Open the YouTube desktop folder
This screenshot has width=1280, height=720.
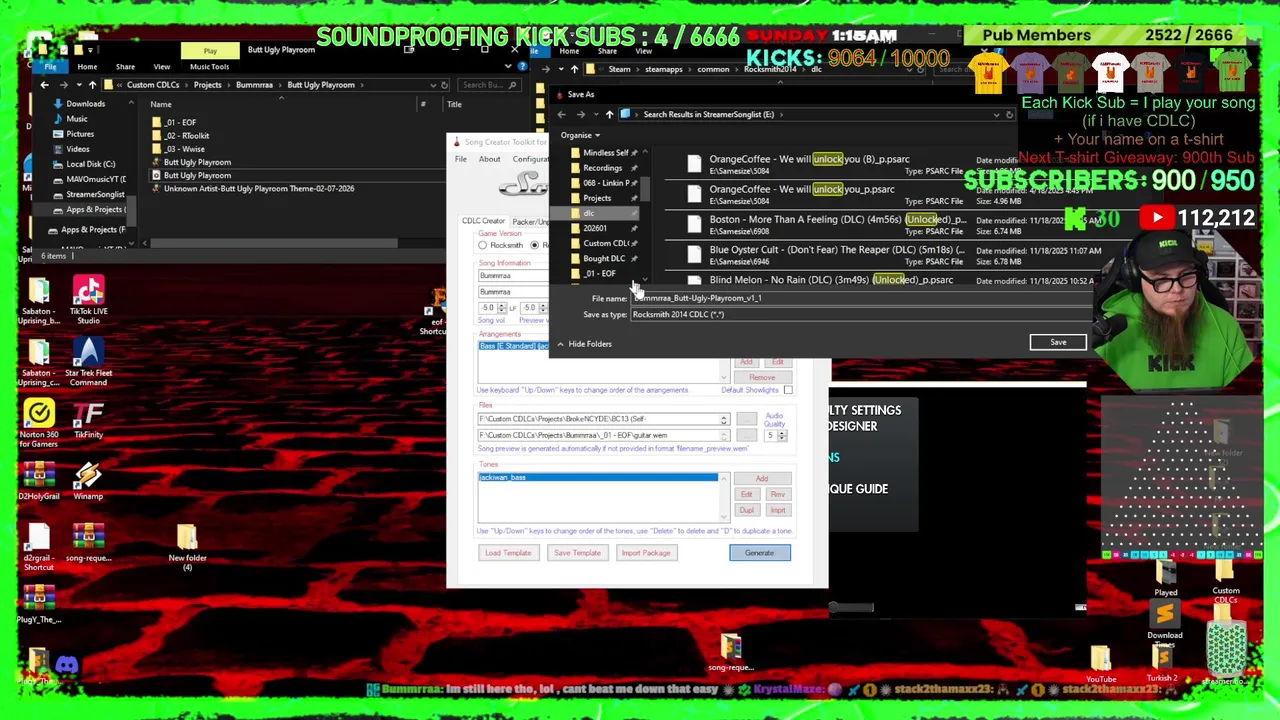pos(1101,665)
